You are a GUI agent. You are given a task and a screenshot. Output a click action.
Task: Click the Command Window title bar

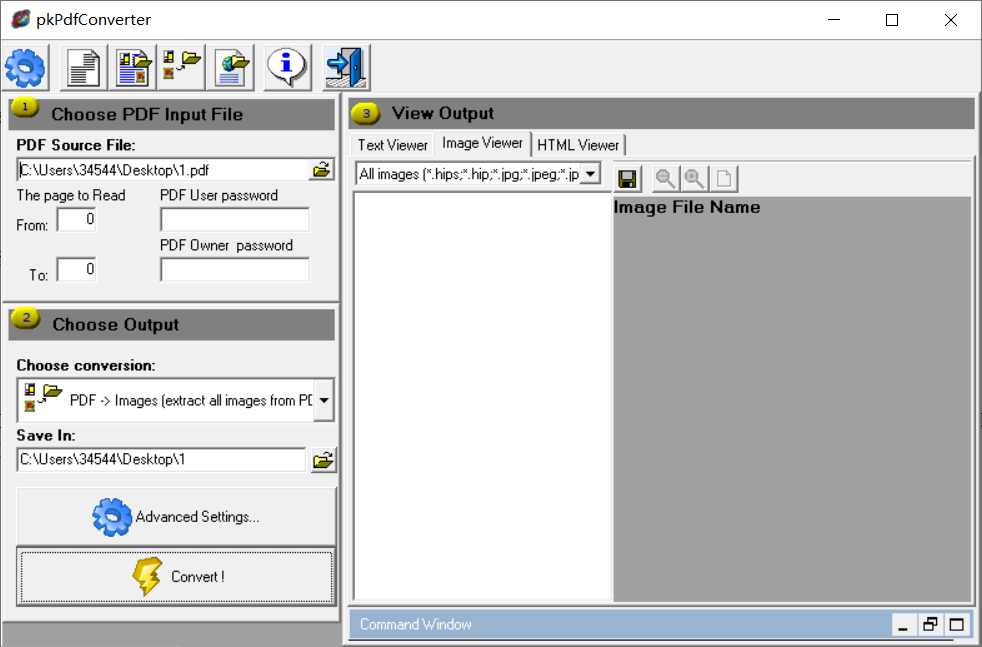pos(661,624)
